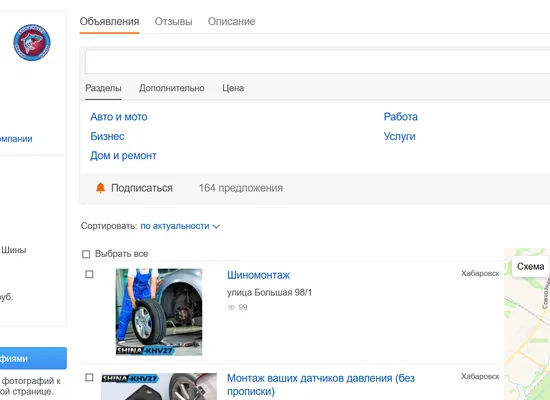
Task: Switch to the Описание tab
Action: [232, 21]
